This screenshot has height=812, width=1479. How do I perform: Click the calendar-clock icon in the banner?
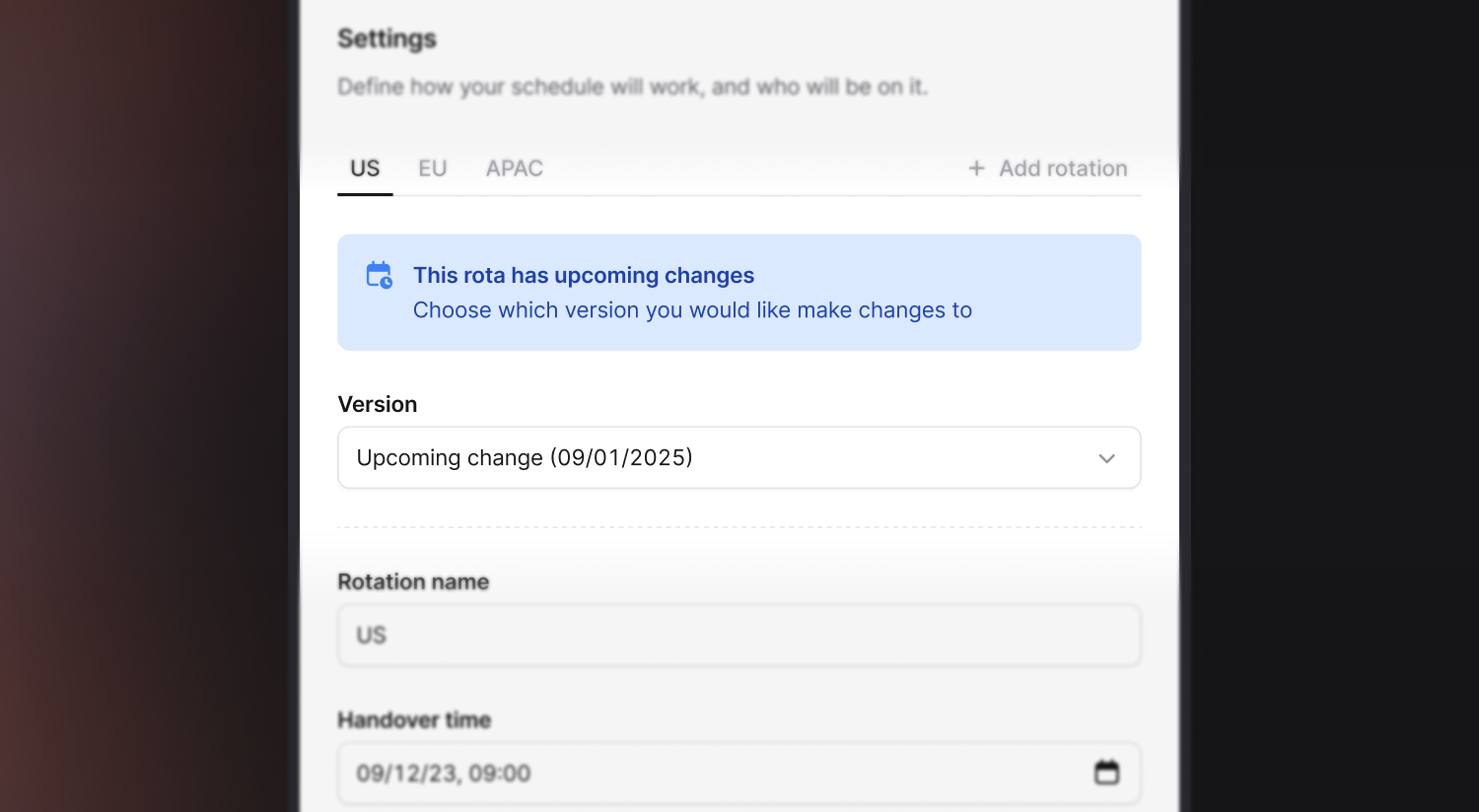[x=379, y=275]
